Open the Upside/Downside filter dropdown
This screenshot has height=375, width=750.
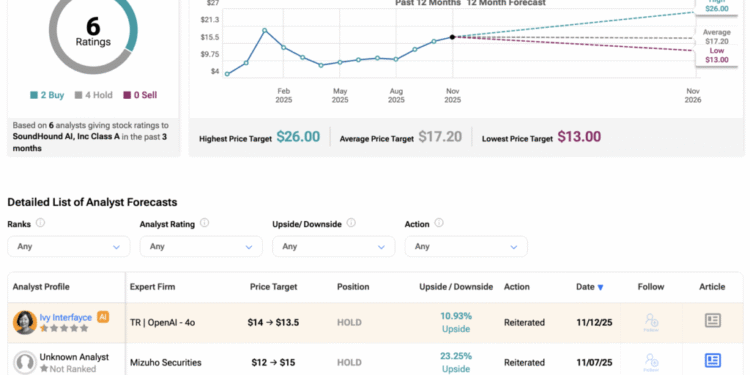[x=333, y=246]
